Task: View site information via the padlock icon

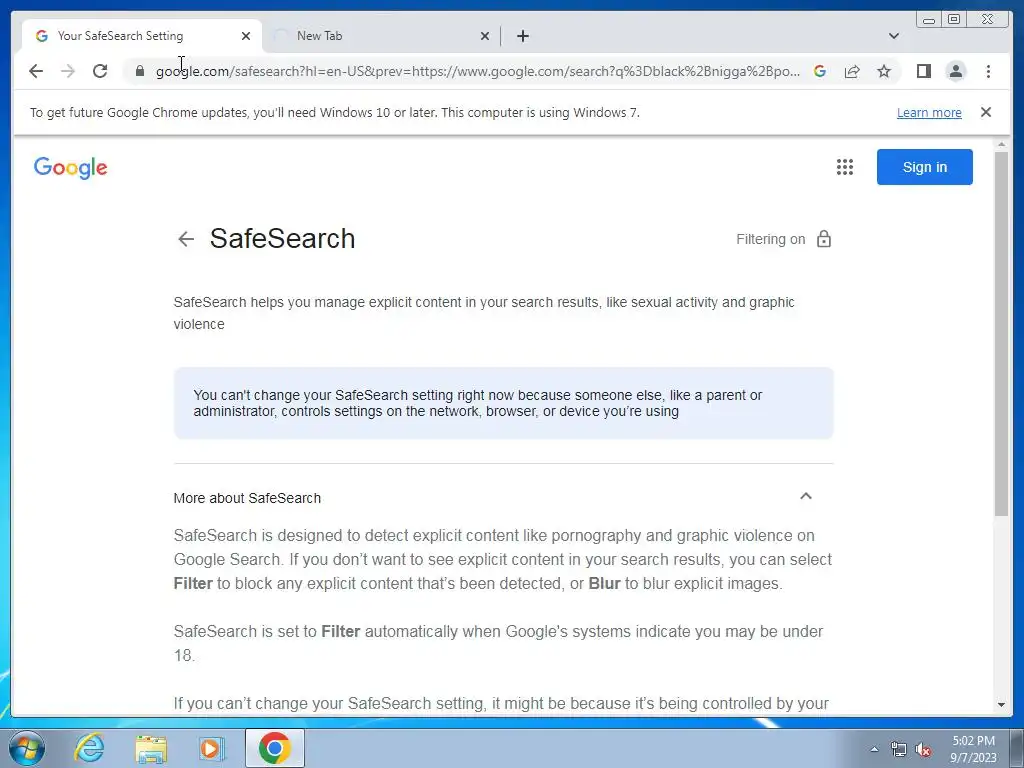Action: coord(140,71)
